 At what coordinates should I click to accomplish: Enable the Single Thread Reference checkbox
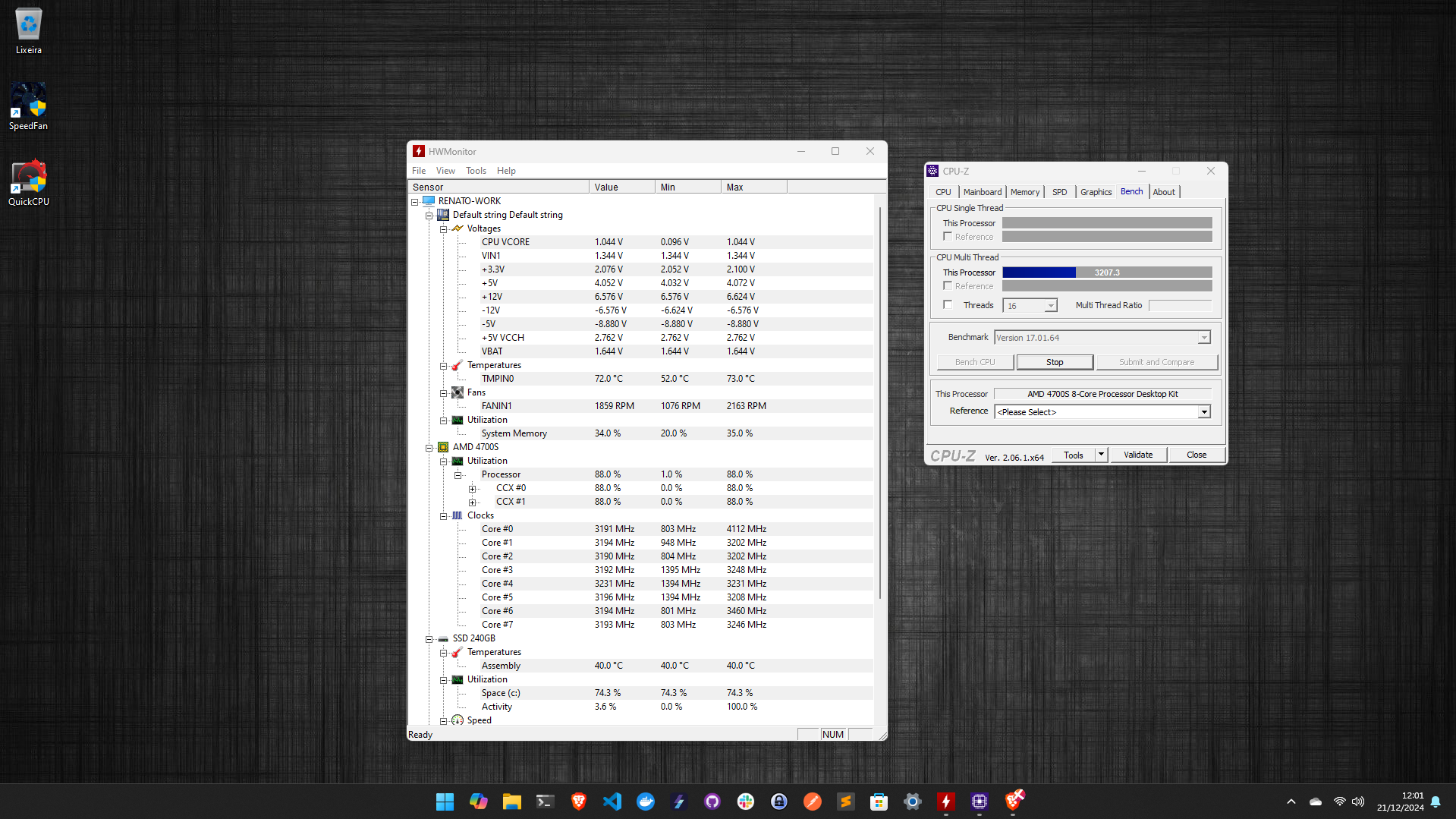(948, 237)
